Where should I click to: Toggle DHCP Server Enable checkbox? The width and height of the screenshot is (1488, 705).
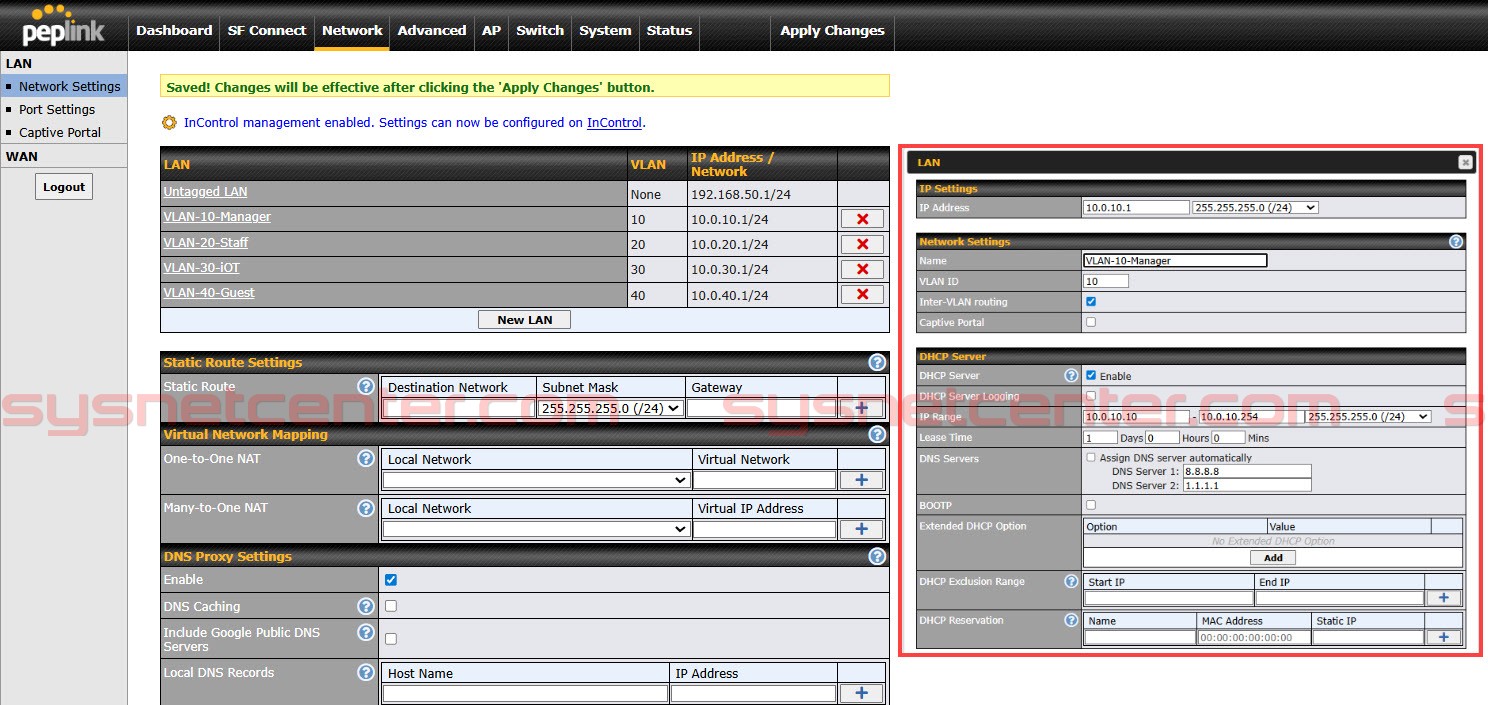[x=1091, y=376]
